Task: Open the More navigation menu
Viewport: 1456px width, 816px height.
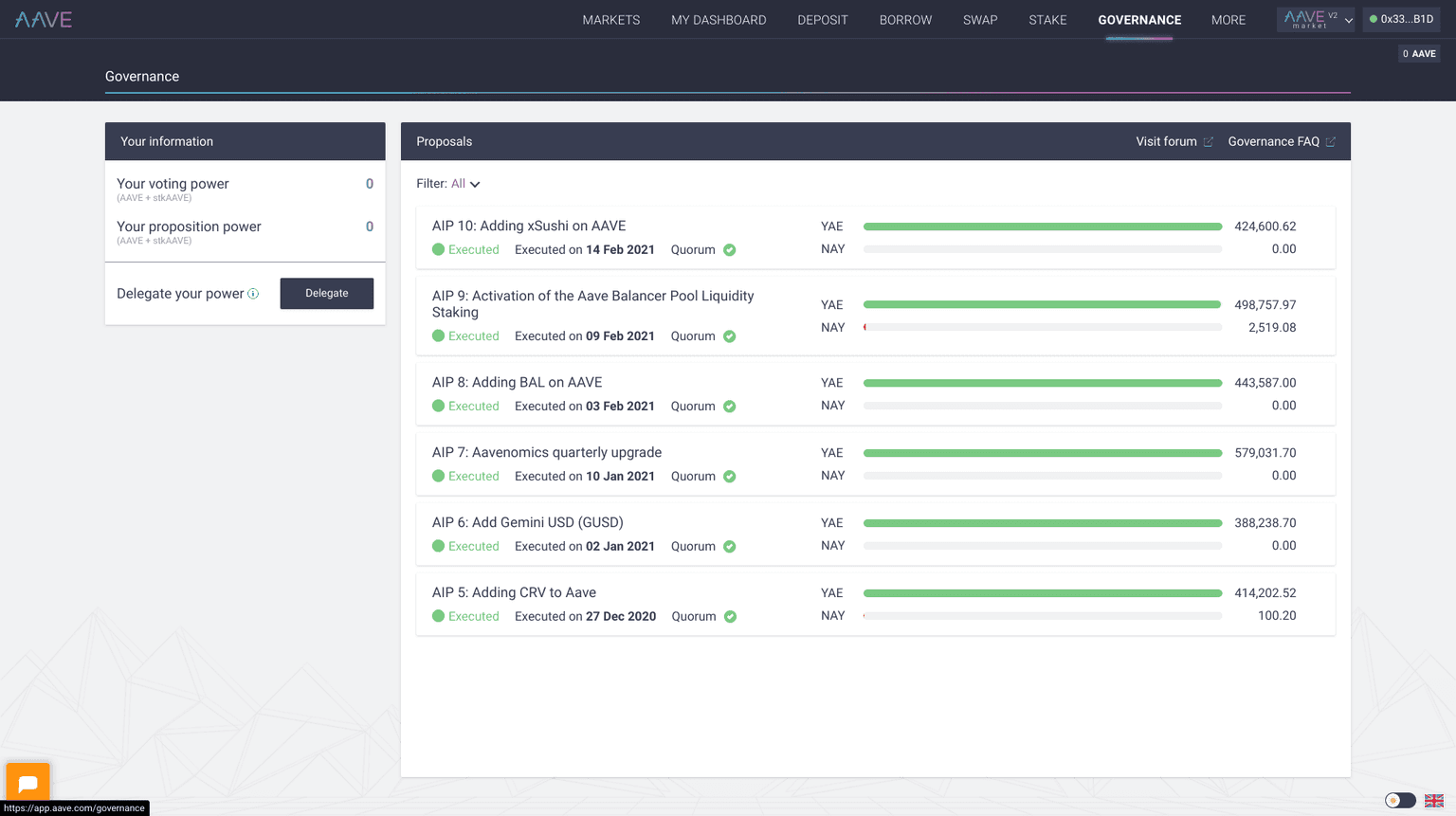Action: coord(1228,20)
